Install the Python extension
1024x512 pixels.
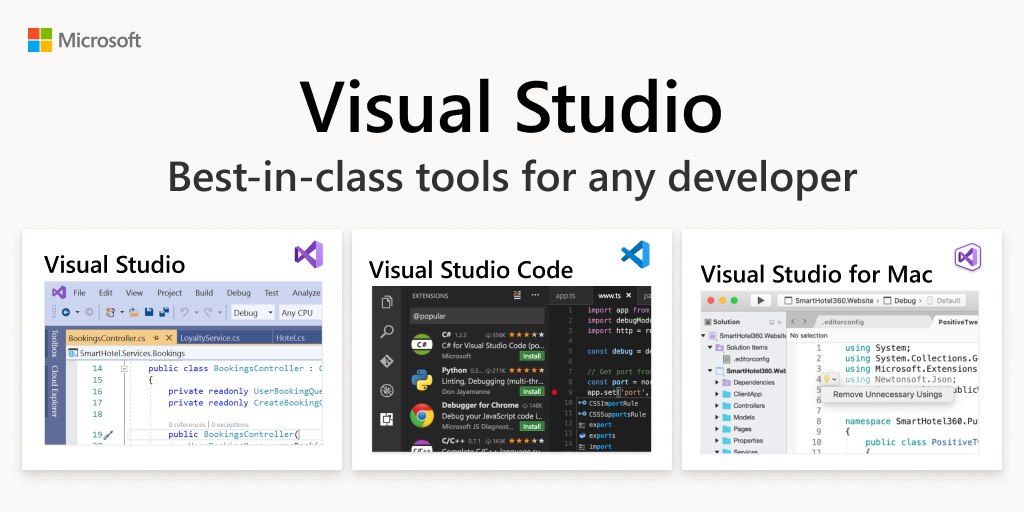pyautogui.click(x=532, y=391)
